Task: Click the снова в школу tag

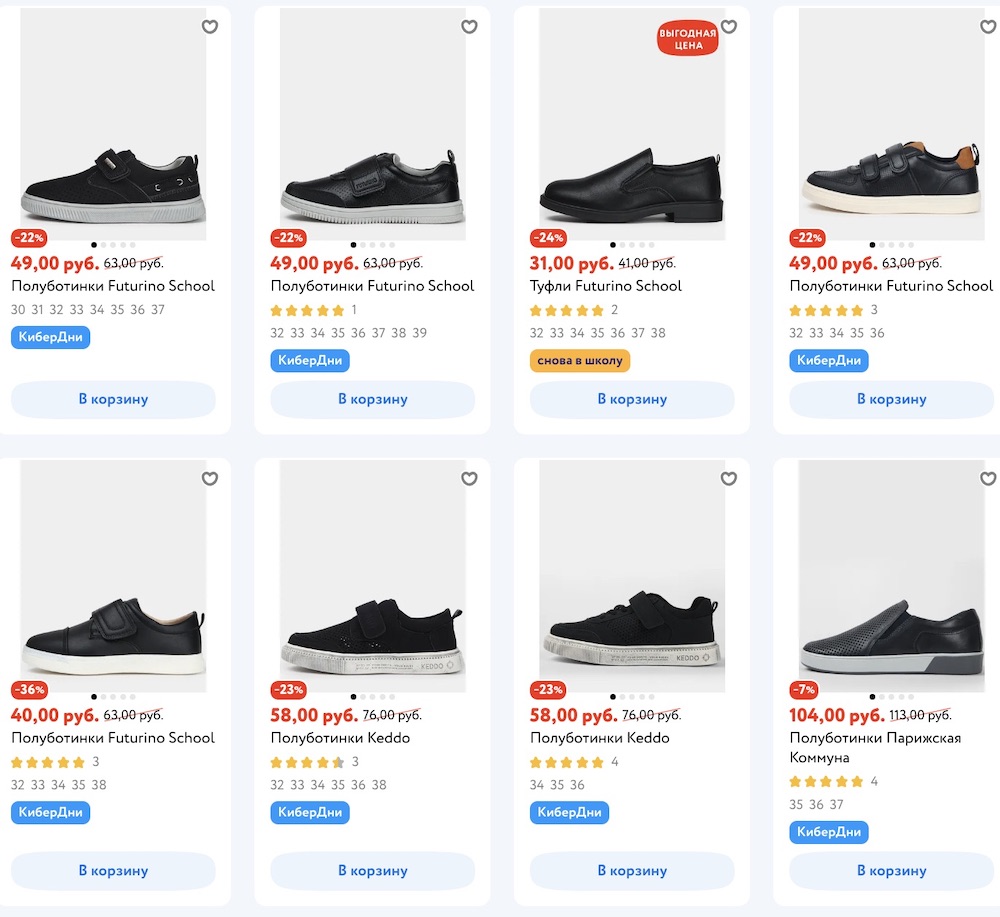Action: pyautogui.click(x=580, y=361)
